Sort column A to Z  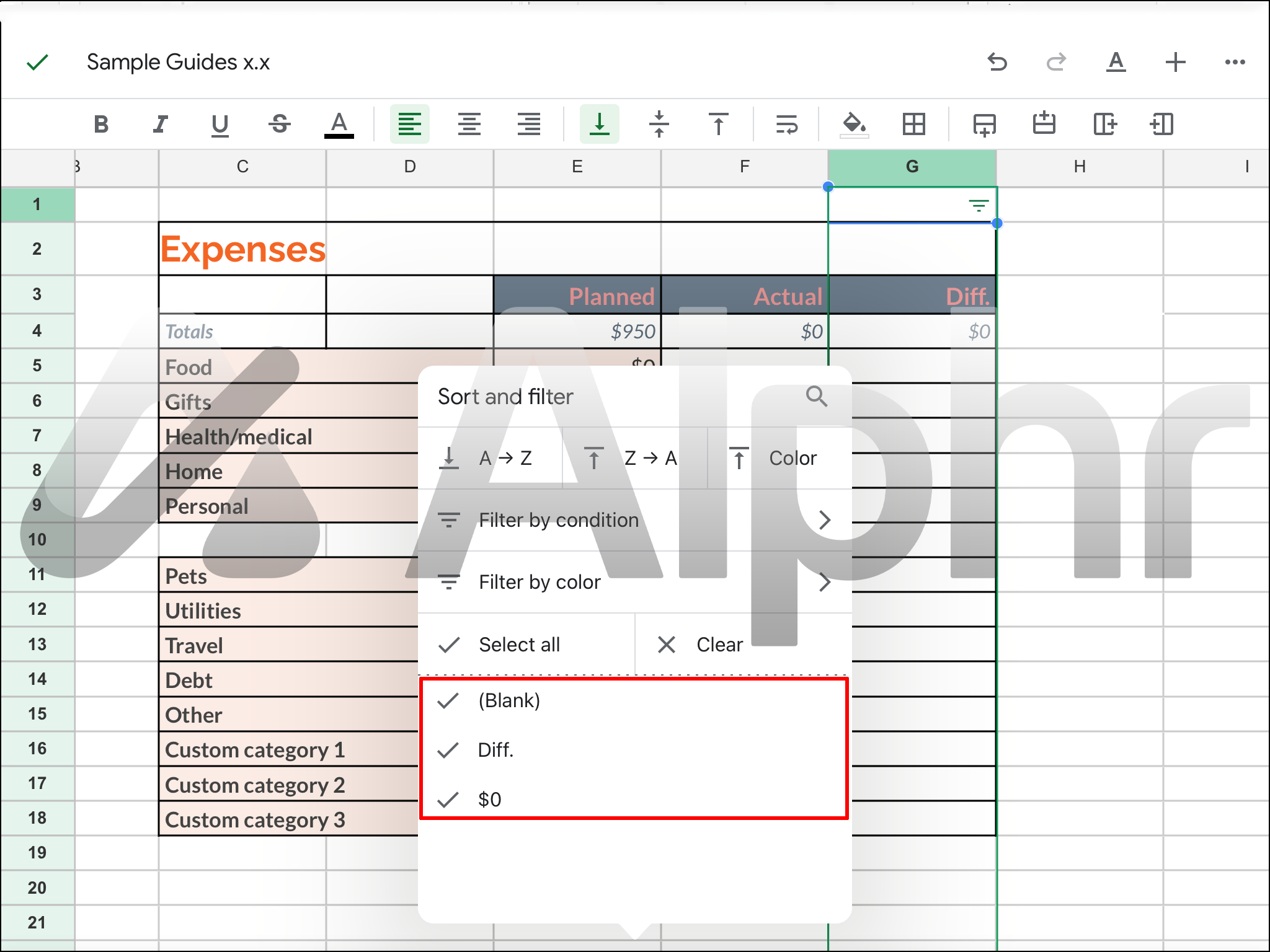[490, 459]
